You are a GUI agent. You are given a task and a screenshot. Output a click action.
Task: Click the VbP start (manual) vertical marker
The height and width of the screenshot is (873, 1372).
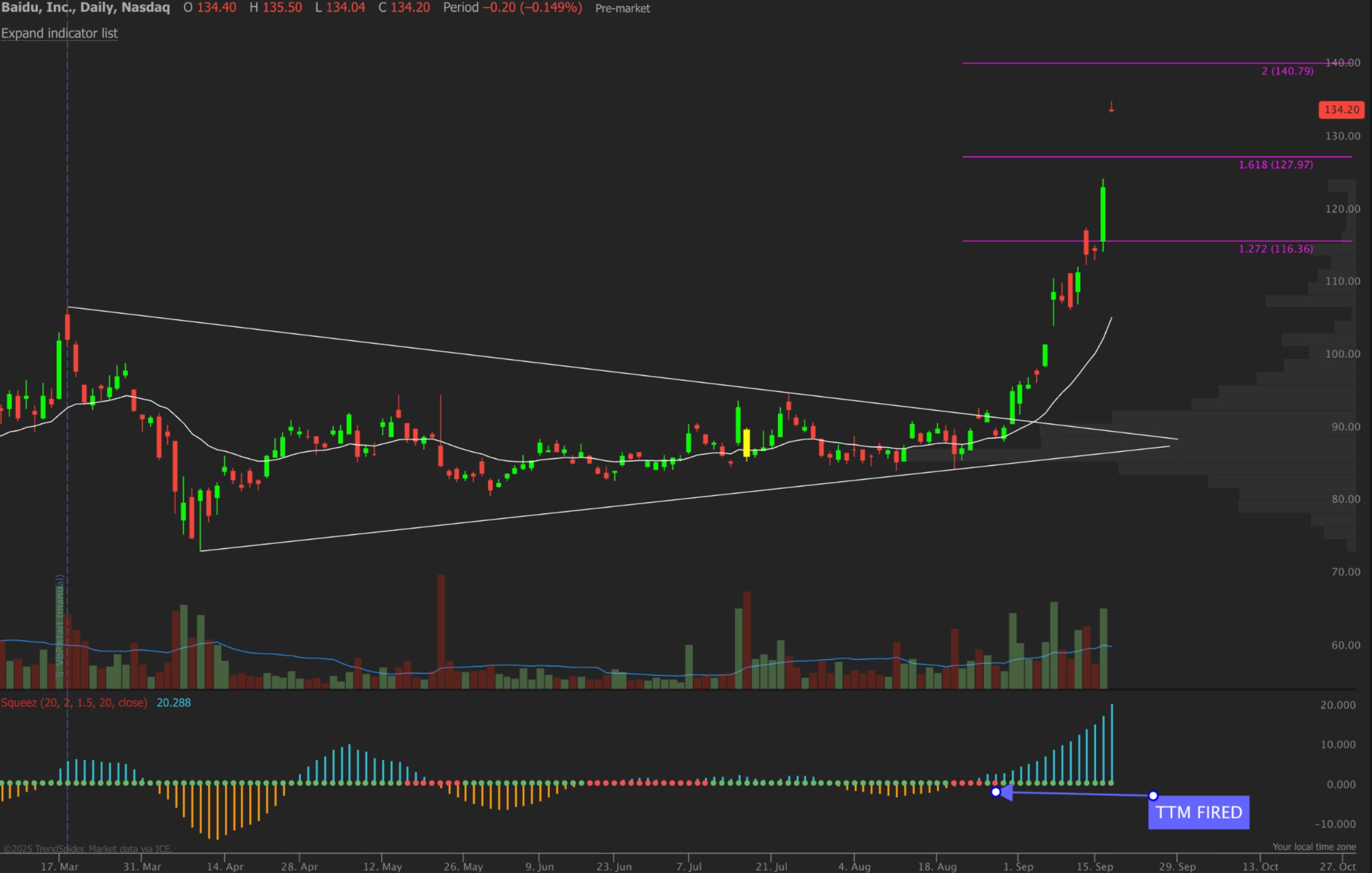pos(59,627)
